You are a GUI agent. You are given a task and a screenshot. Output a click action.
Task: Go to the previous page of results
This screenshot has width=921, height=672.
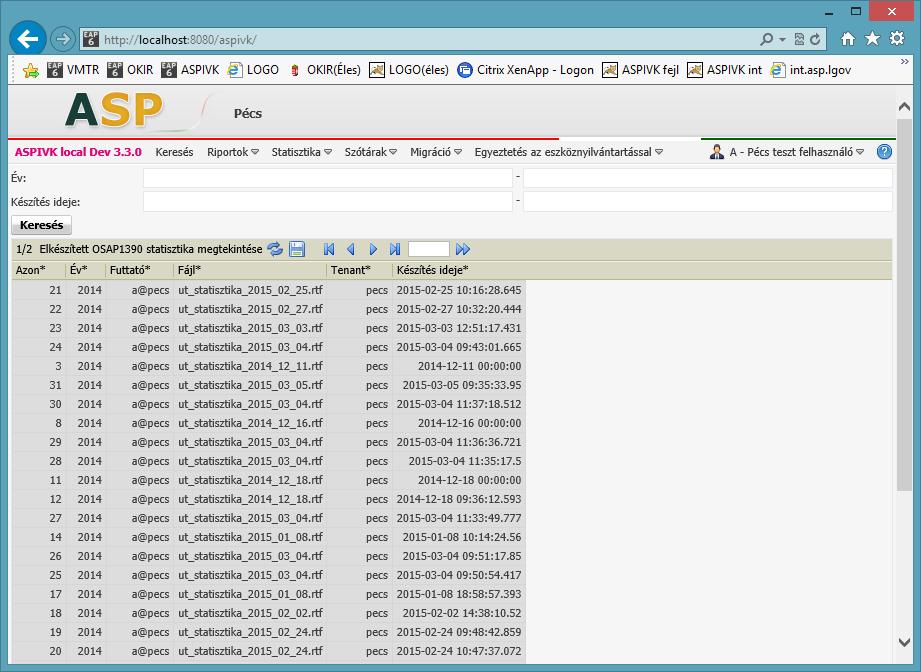[x=351, y=249]
